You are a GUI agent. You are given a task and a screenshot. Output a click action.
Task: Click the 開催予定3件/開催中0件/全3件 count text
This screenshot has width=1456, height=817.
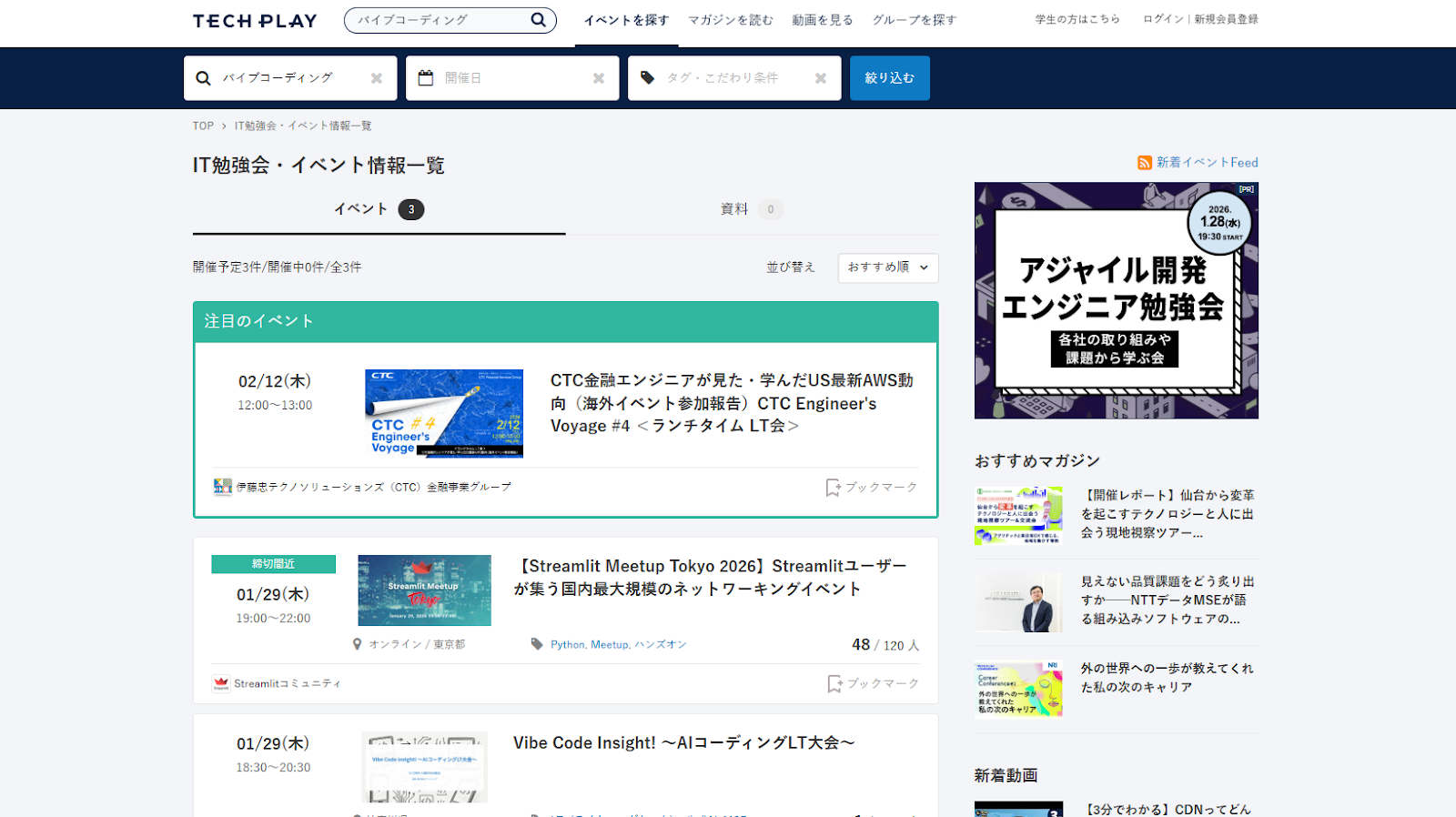(x=277, y=267)
